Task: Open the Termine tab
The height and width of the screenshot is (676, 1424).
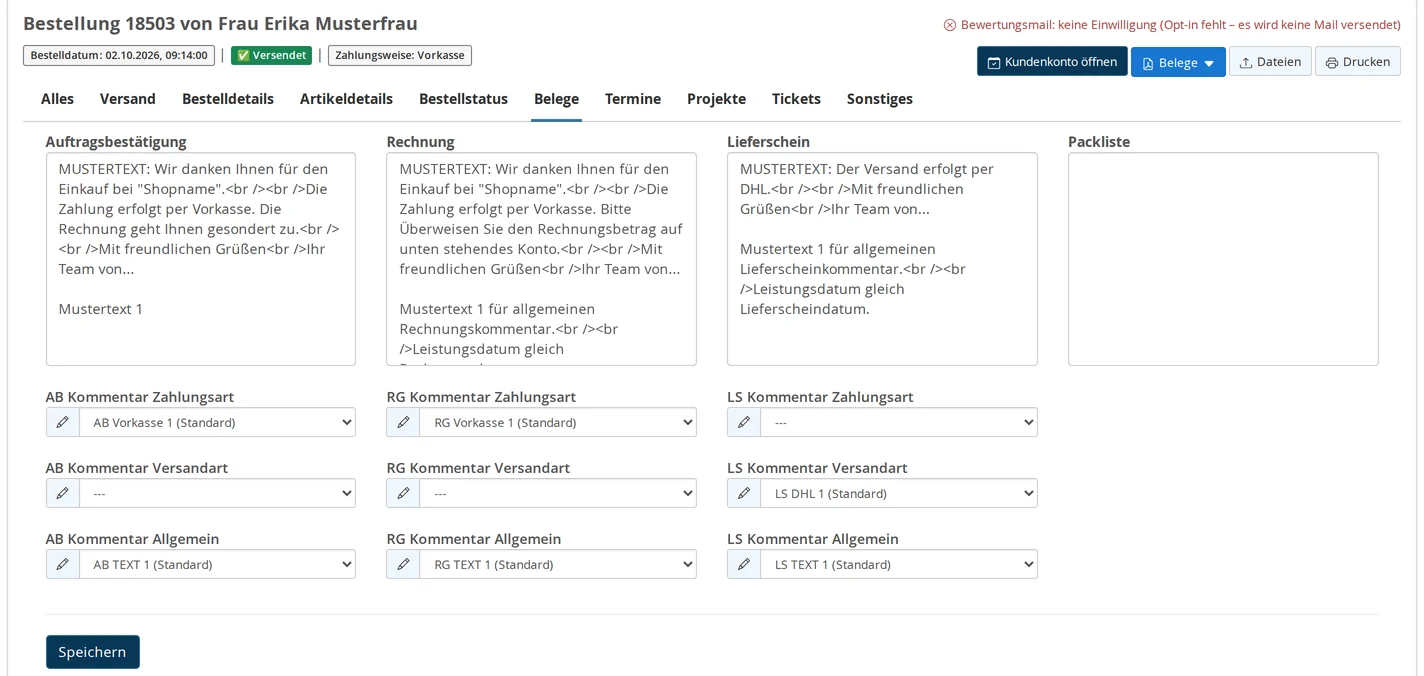Action: (x=633, y=99)
